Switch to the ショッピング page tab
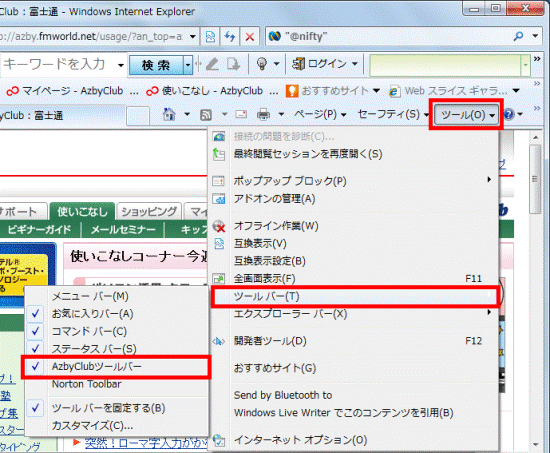Image resolution: width=550 pixels, height=453 pixels. click(149, 212)
